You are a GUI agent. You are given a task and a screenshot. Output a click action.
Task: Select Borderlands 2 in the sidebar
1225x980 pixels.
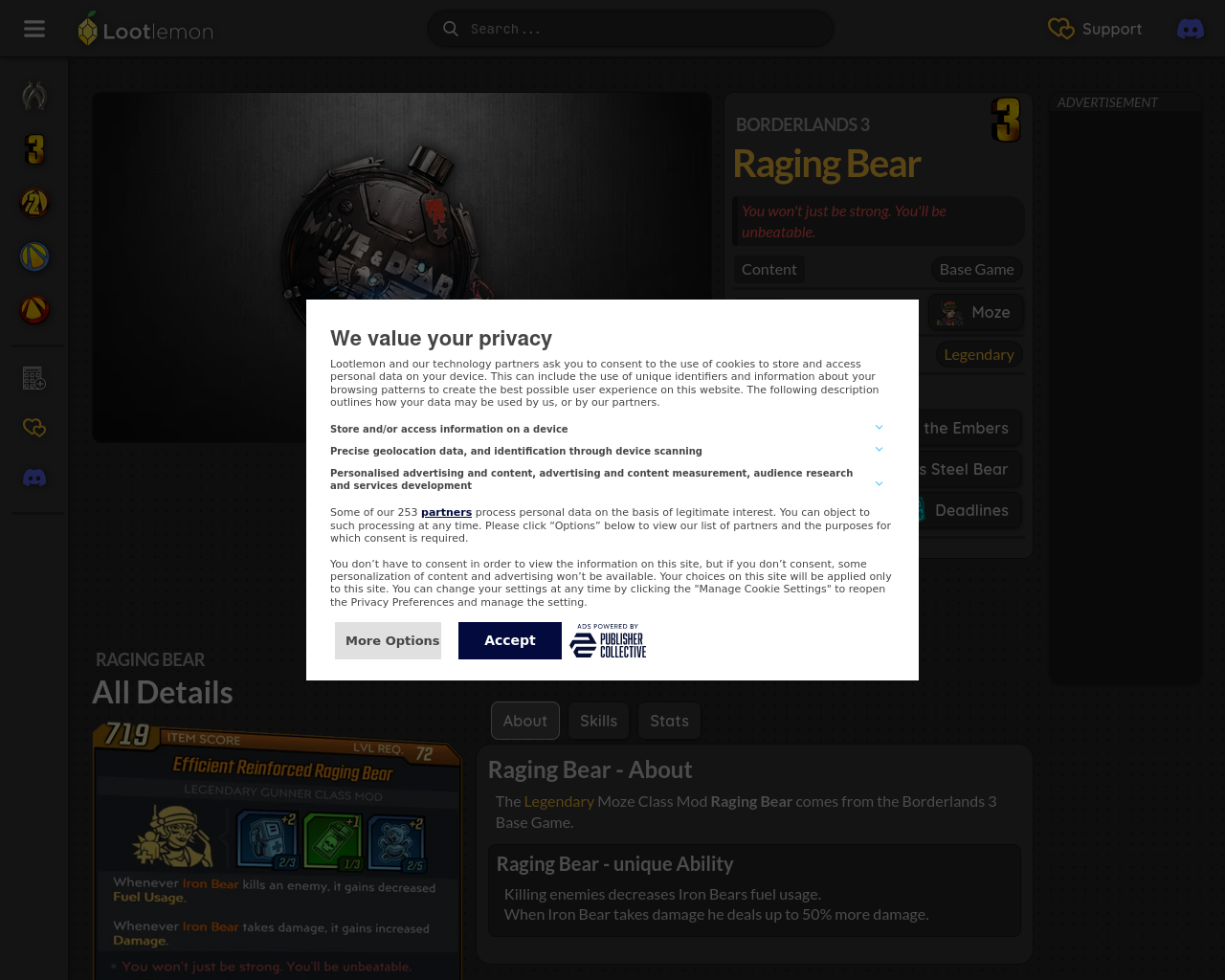click(34, 203)
